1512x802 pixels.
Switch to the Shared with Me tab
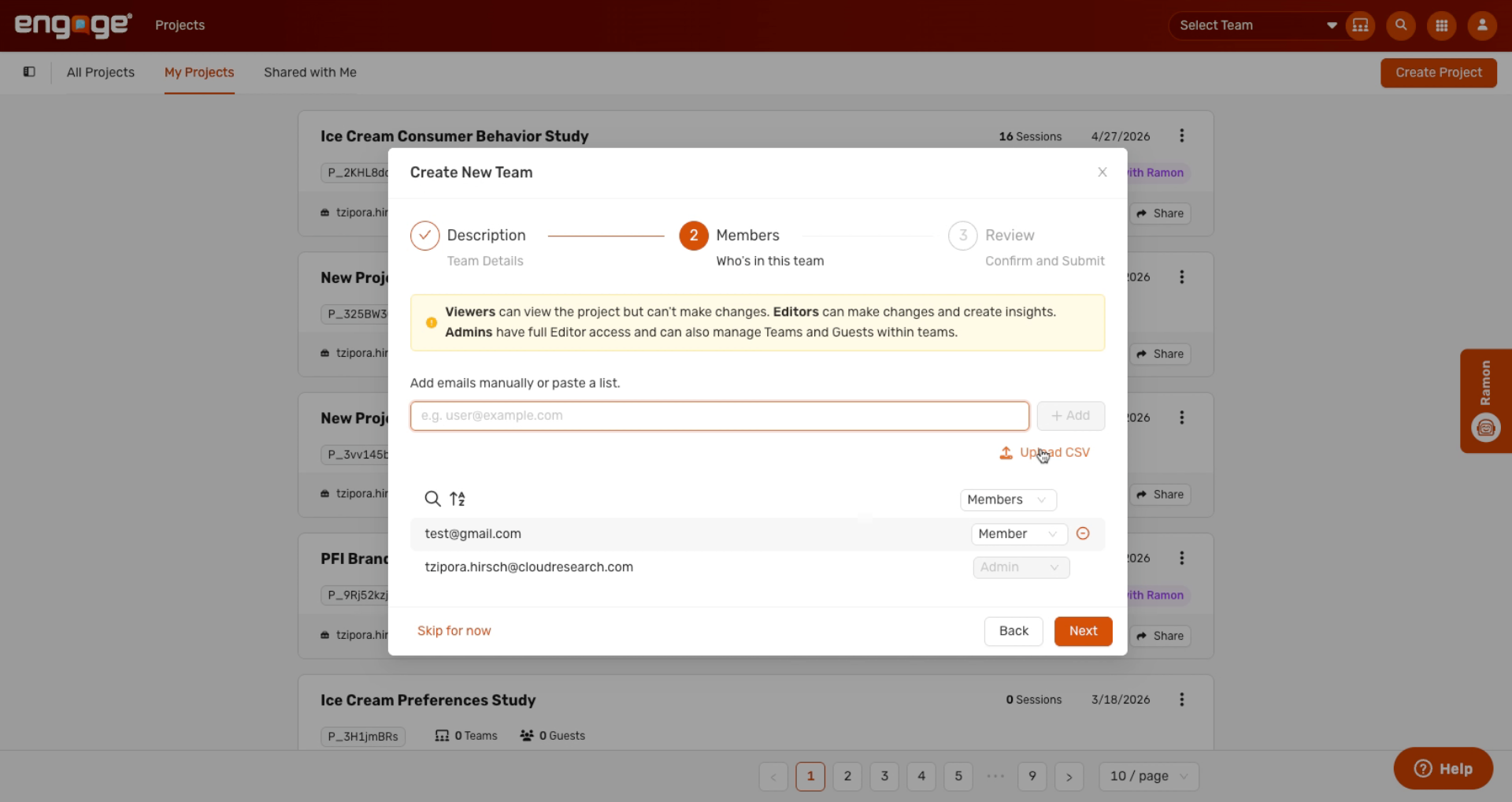click(310, 72)
